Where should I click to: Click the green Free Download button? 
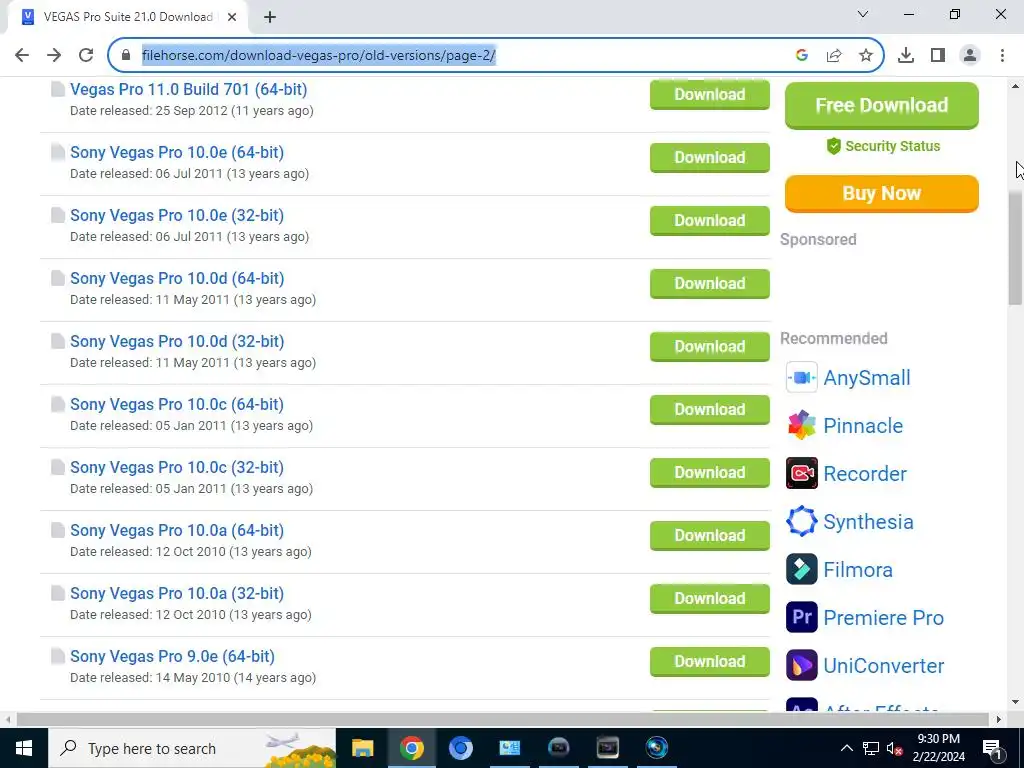pyautogui.click(x=882, y=105)
